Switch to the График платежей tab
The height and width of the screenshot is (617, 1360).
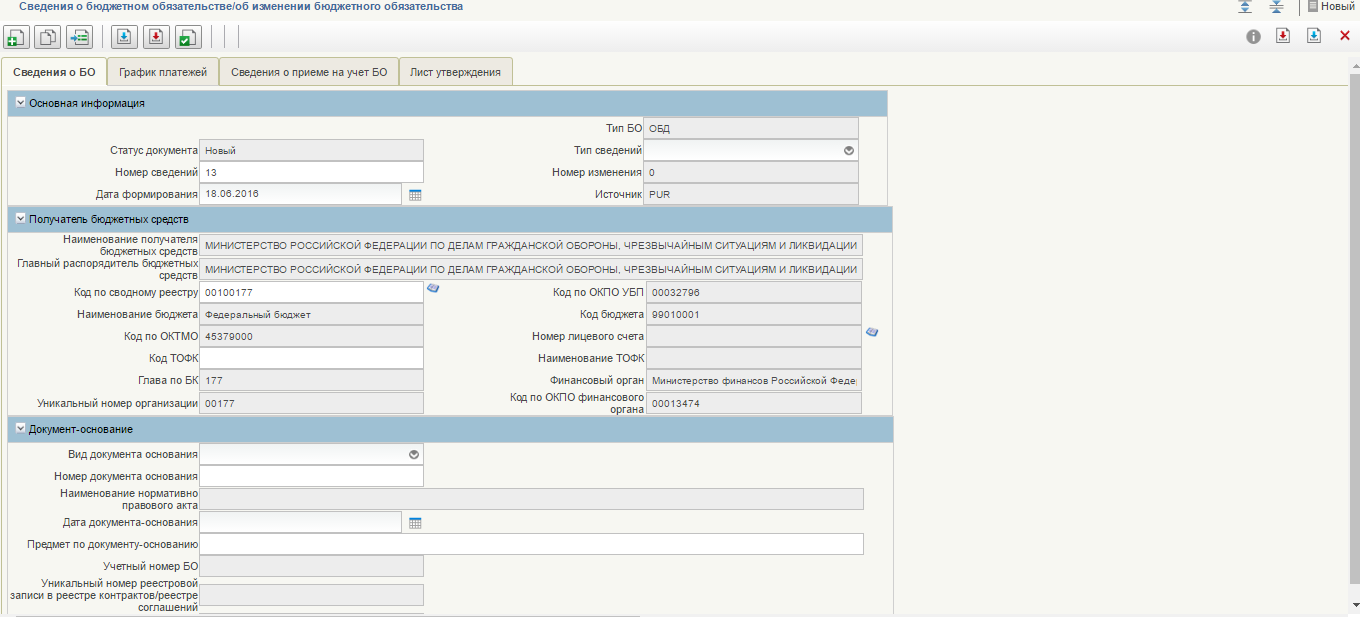(x=162, y=72)
